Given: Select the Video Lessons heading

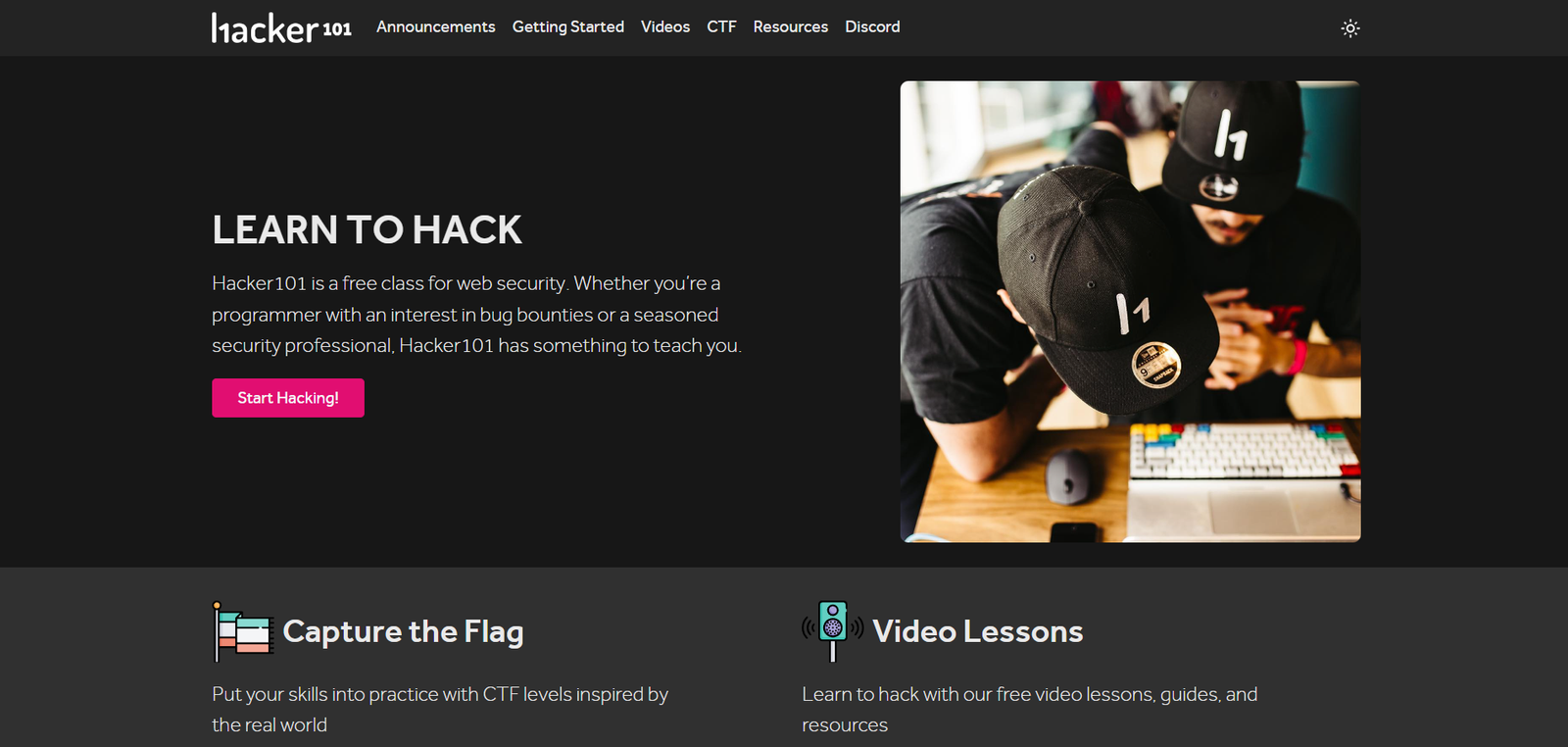Looking at the screenshot, I should (x=978, y=631).
